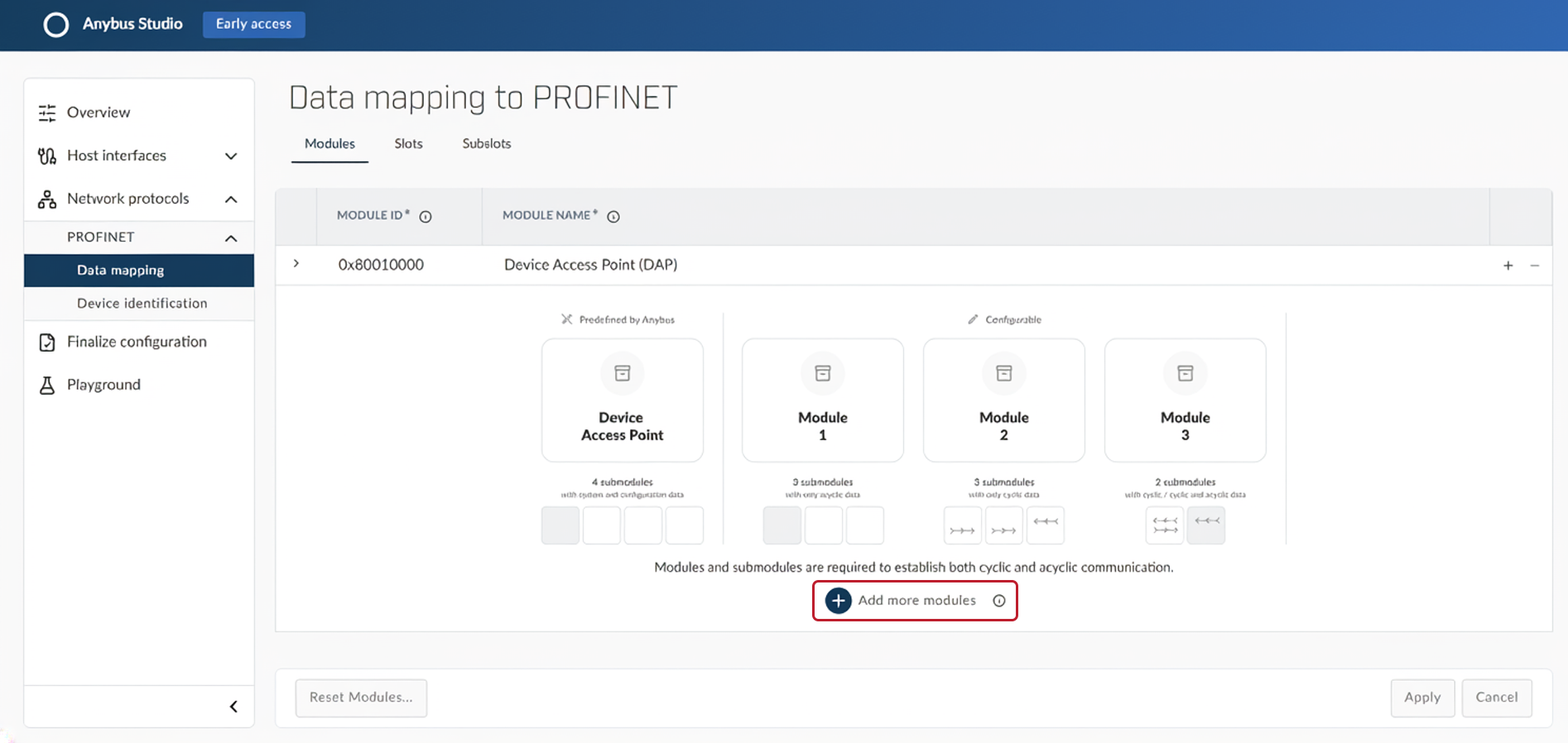The width and height of the screenshot is (1568, 743).
Task: Switch to the Subslots tab
Action: pyautogui.click(x=486, y=144)
